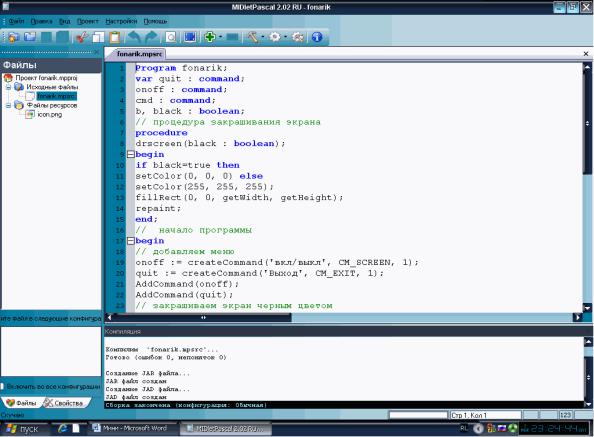This screenshot has height=437, width=594.
Task: Click the Файлы ресурсов folder label
Action: 52,105
